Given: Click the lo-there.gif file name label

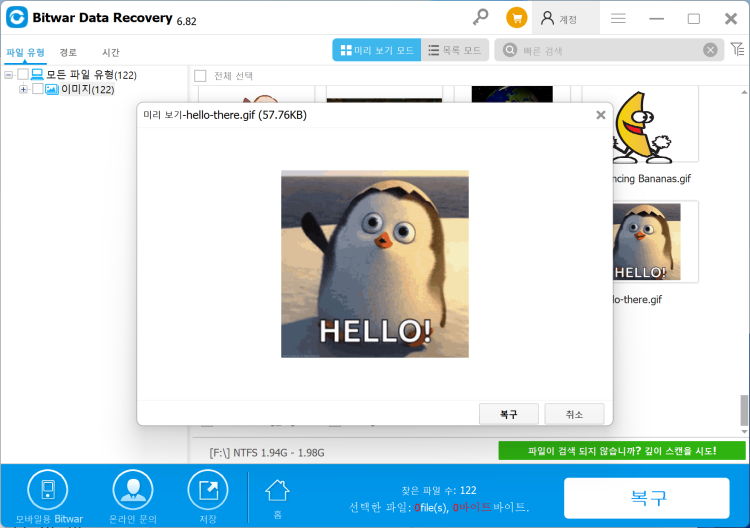Looking at the screenshot, I should coord(638,300).
